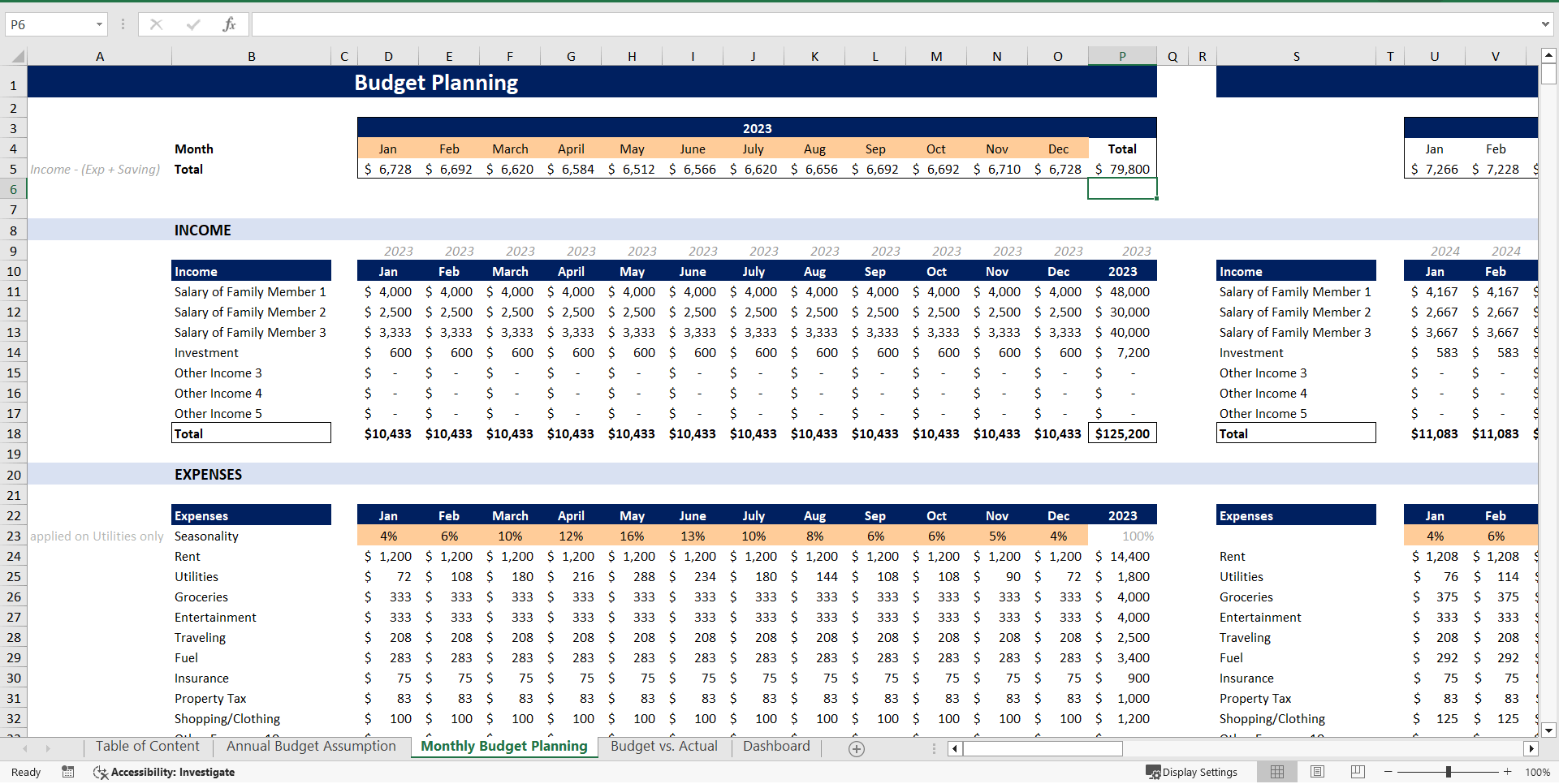Image resolution: width=1559 pixels, height=784 pixels.
Task: Switch to Page Break Preview view
Action: click(1357, 772)
